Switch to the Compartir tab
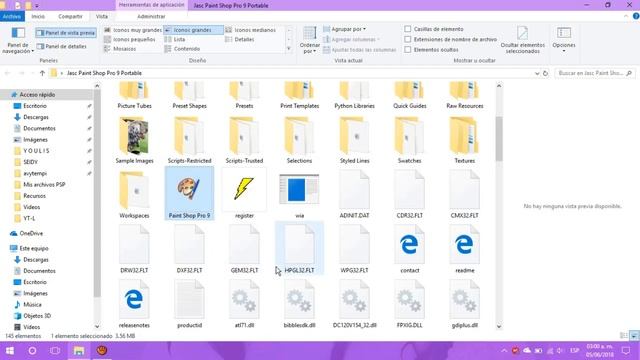 click(70, 16)
